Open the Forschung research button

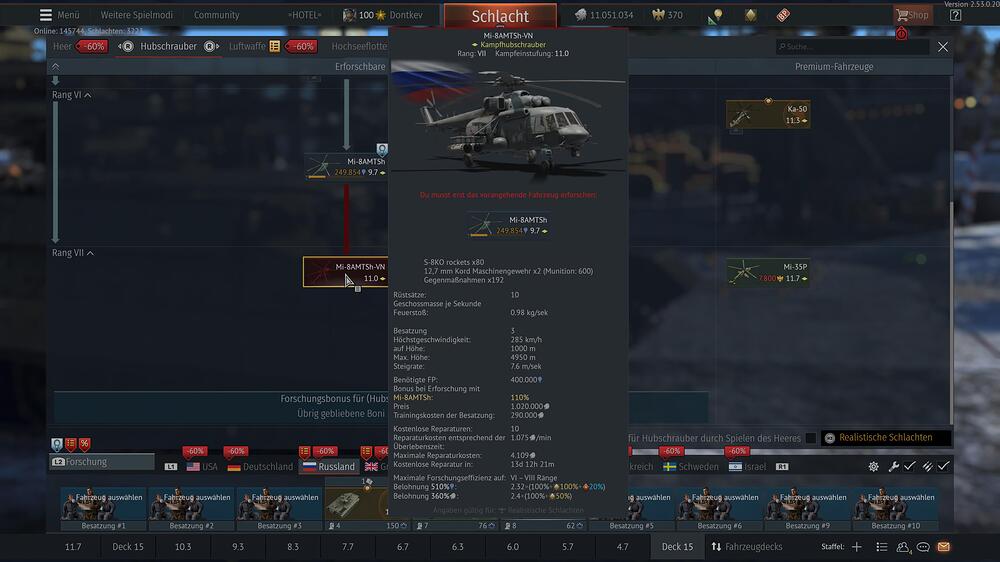point(102,461)
